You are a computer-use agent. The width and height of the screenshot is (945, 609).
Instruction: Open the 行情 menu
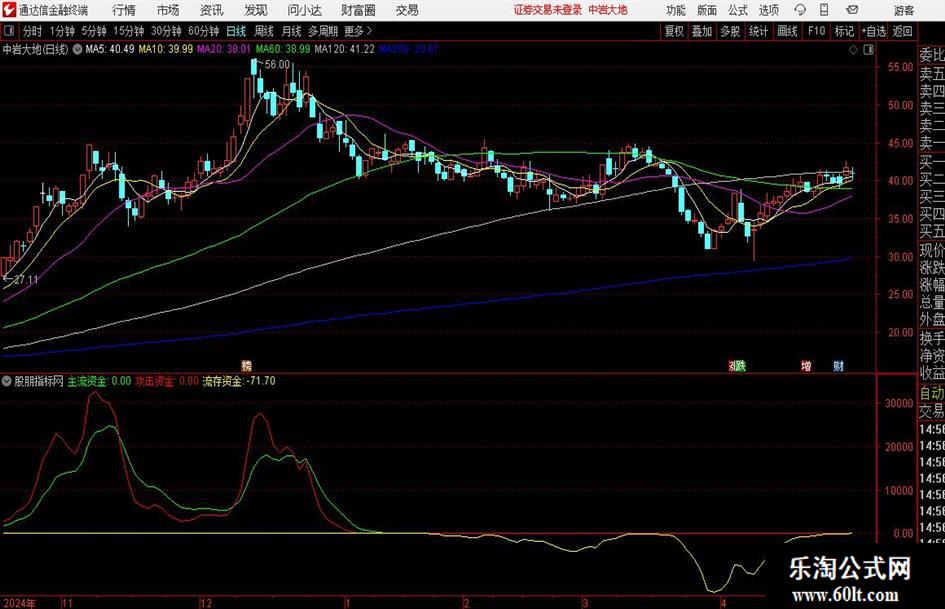click(x=124, y=10)
